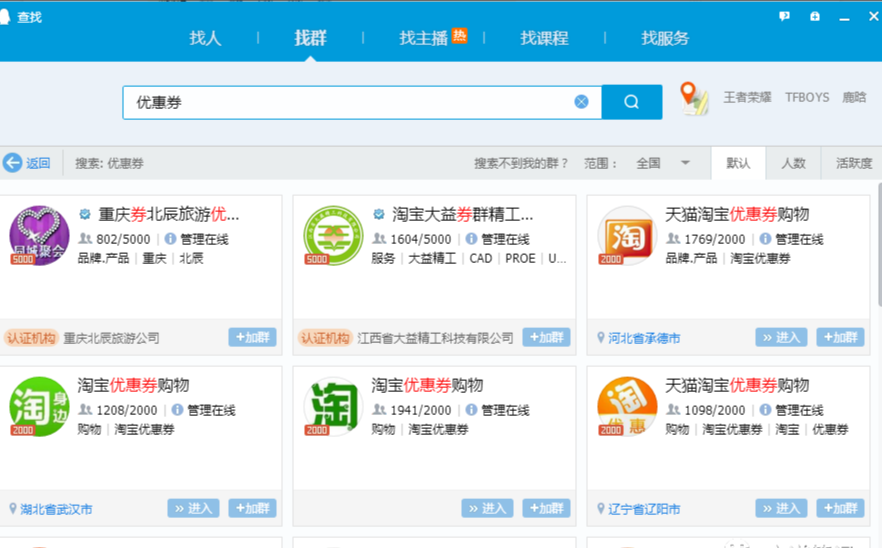The height and width of the screenshot is (548, 882).
Task: Open 重庆券北辰旅游 group avatar
Action: (x=39, y=236)
